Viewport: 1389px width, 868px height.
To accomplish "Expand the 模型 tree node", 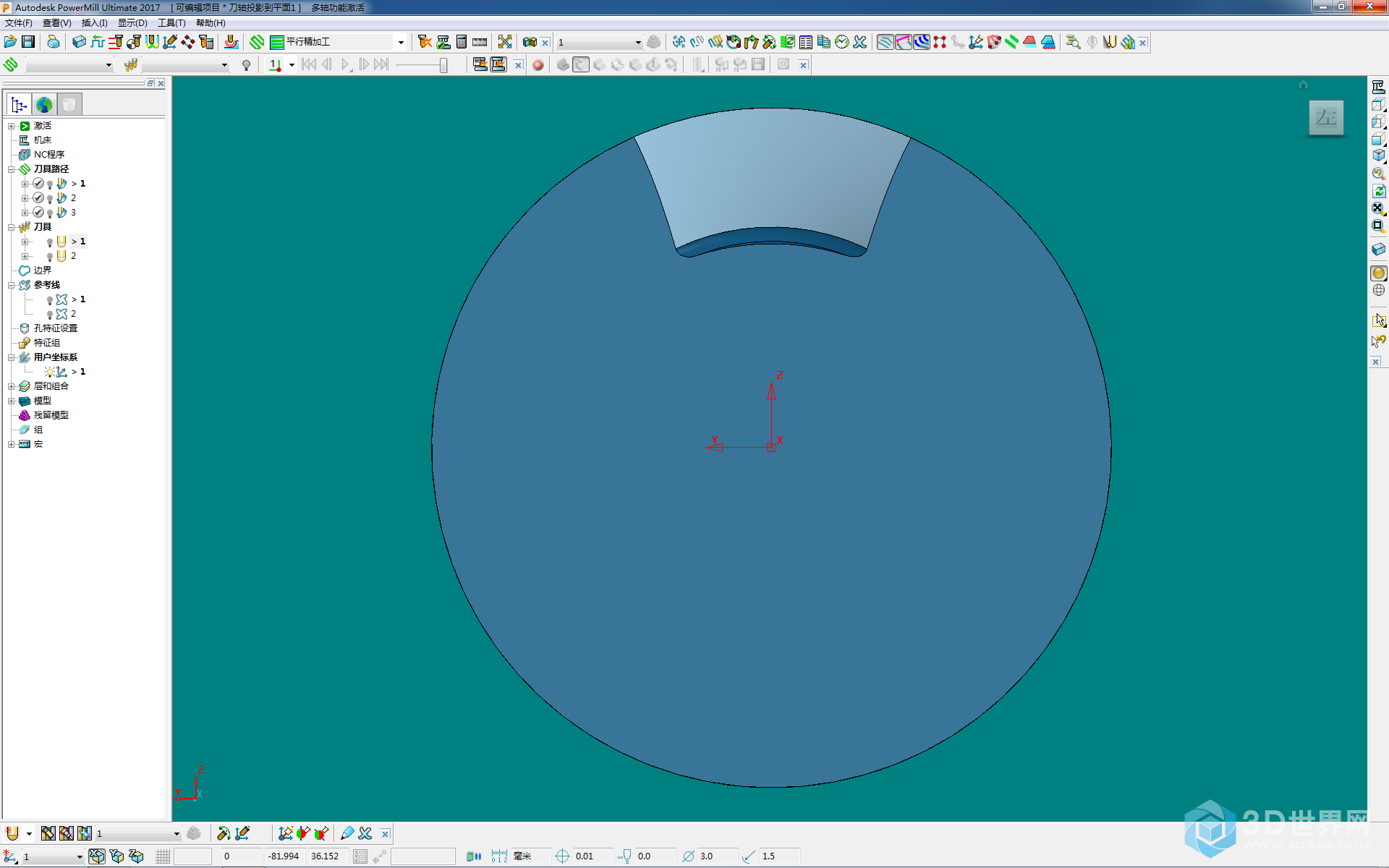I will pos(12,401).
